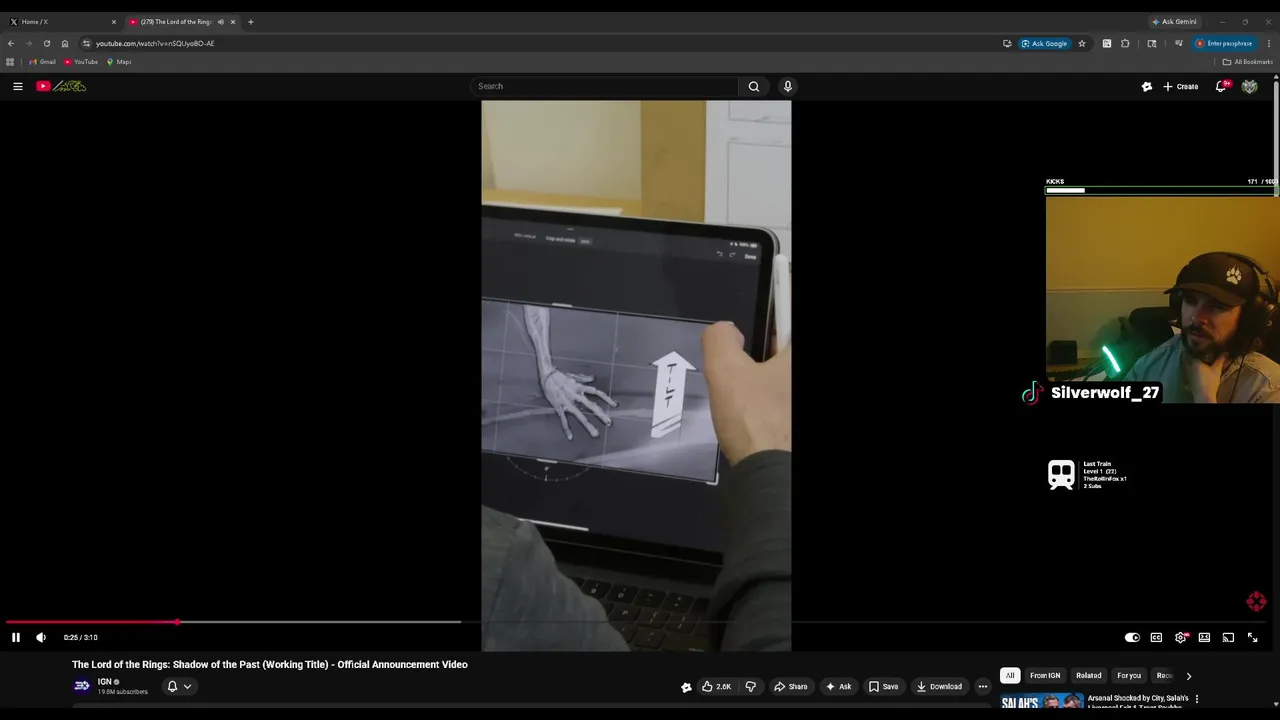
Task: Open the YouTube guide hamburger menu
Action: [x=18, y=86]
